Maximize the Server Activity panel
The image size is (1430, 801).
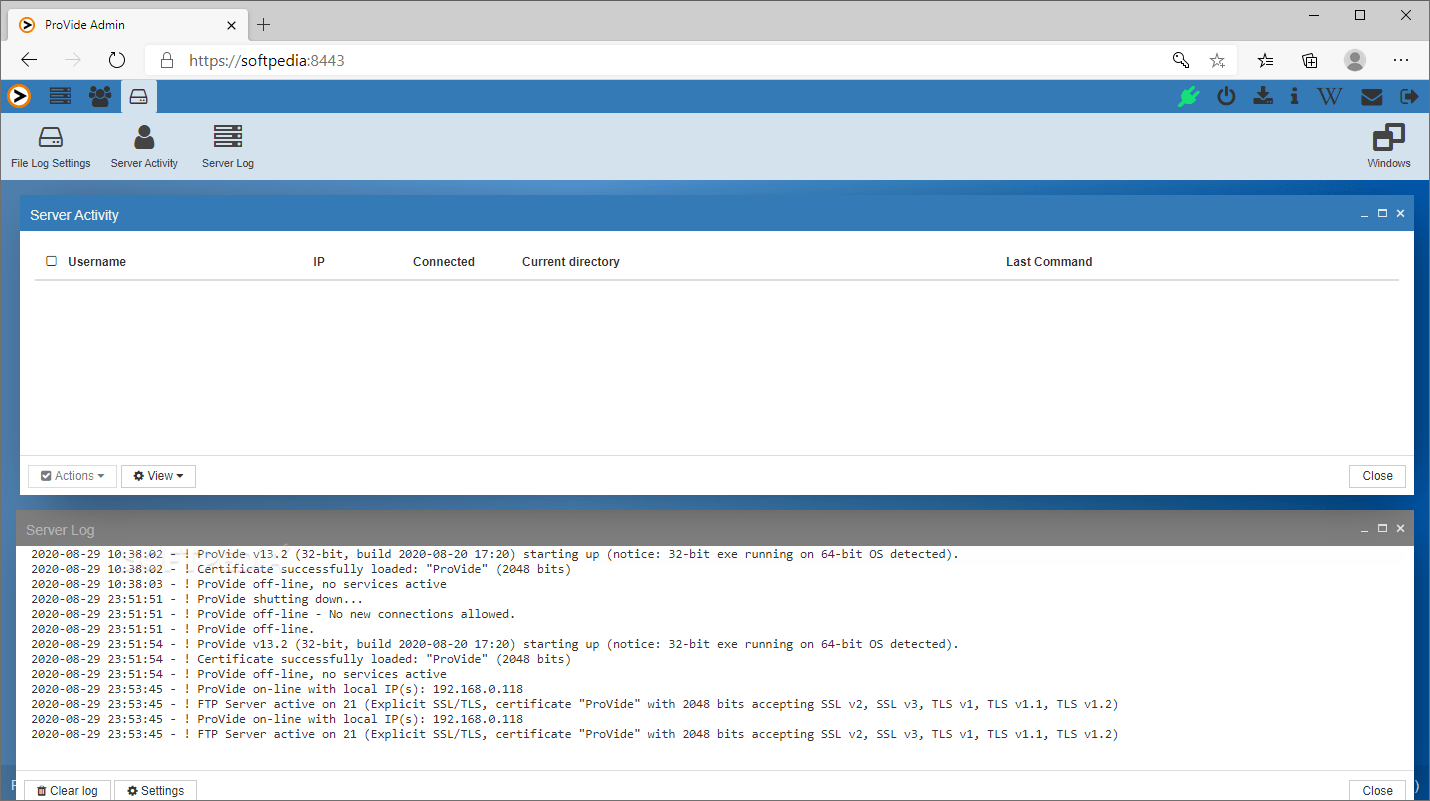pyautogui.click(x=1383, y=214)
